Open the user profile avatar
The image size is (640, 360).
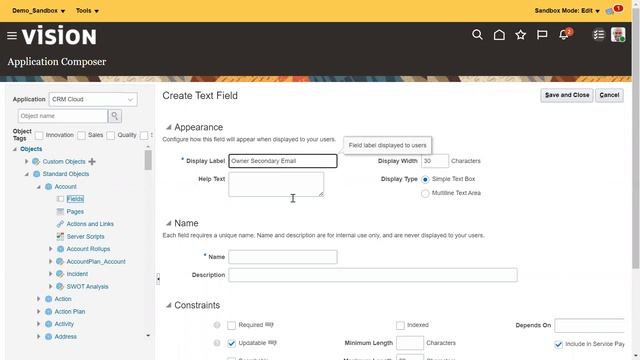[x=618, y=35]
